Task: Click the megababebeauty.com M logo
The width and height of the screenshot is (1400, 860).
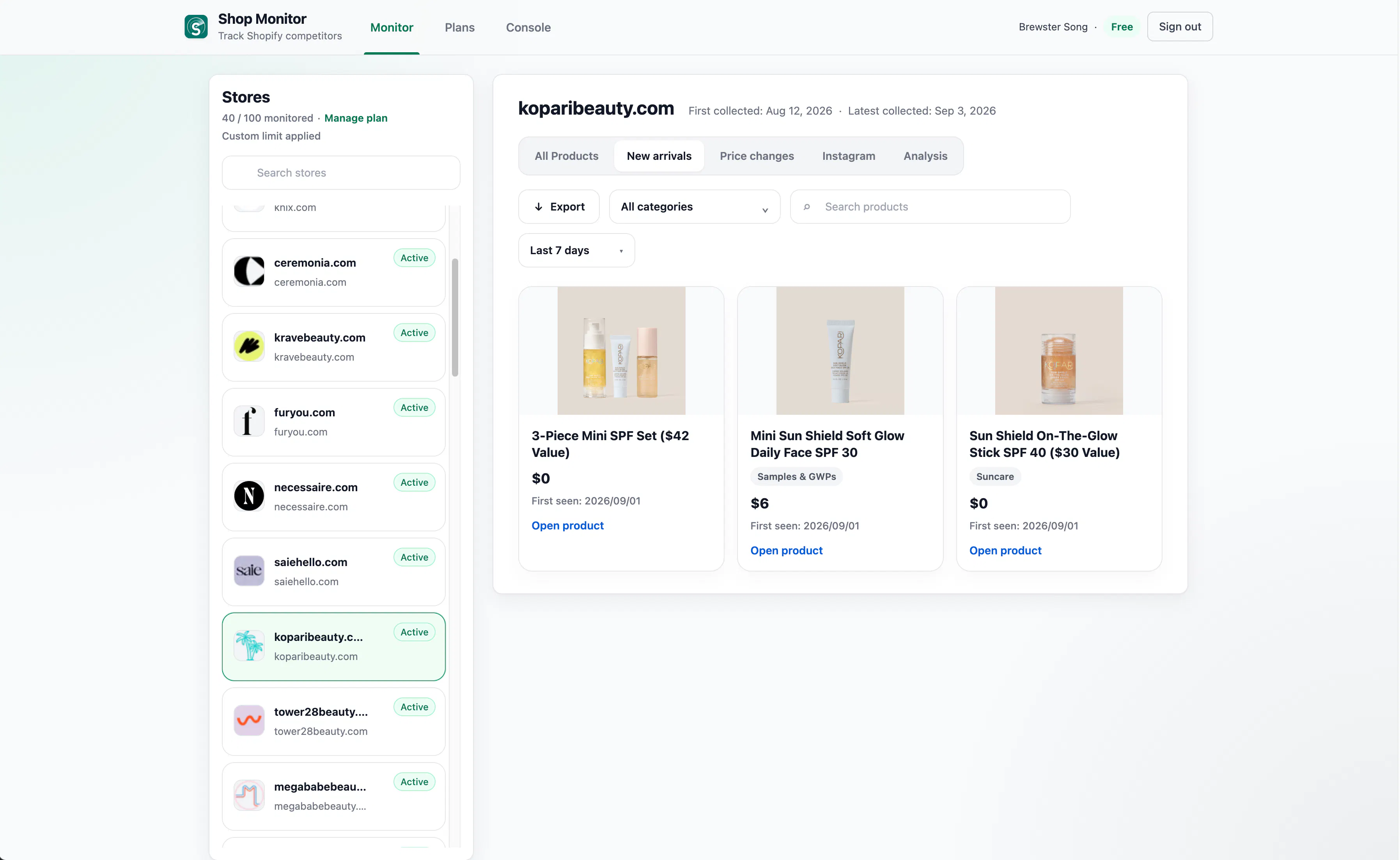Action: (249, 795)
